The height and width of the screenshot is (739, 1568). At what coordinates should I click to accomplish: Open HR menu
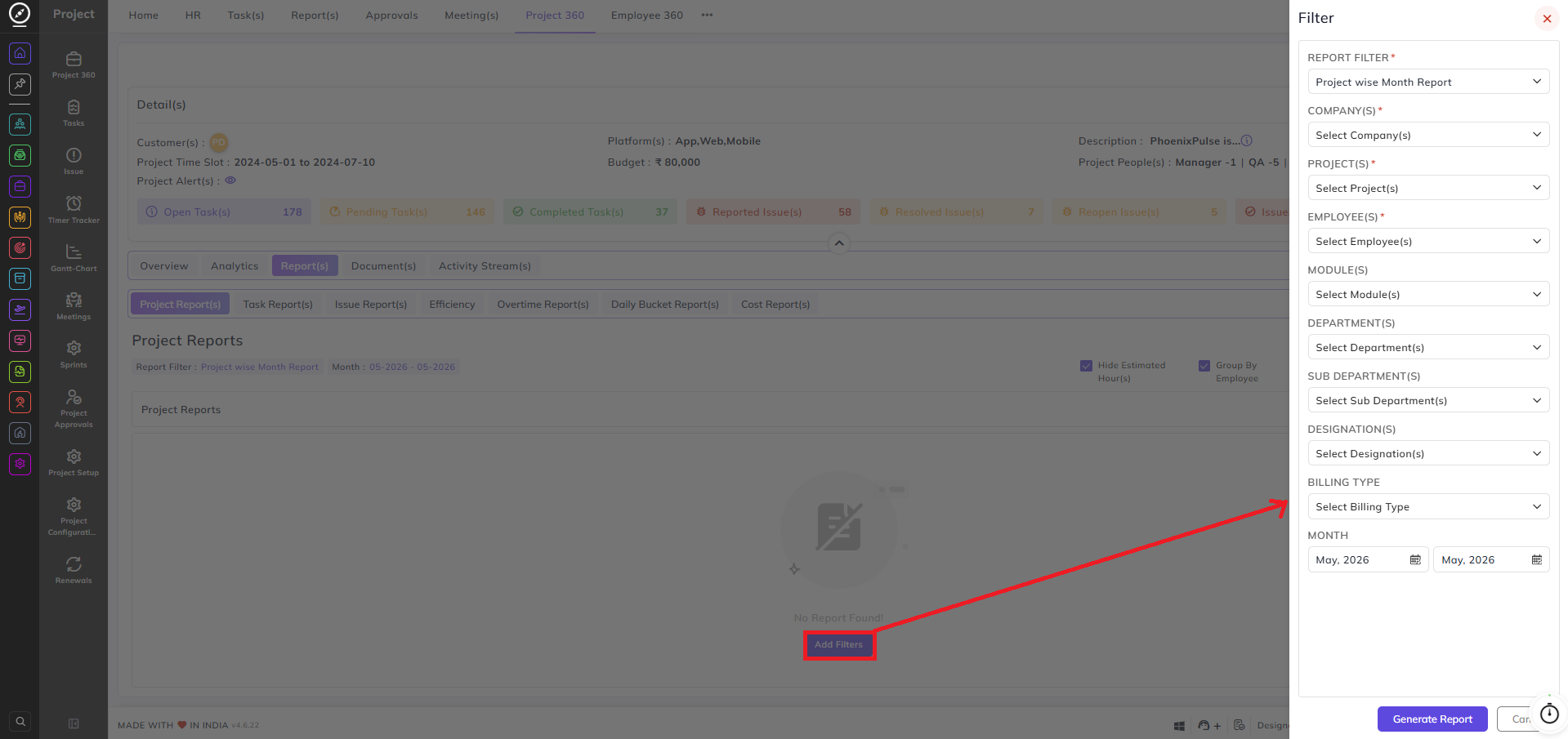[x=193, y=16]
